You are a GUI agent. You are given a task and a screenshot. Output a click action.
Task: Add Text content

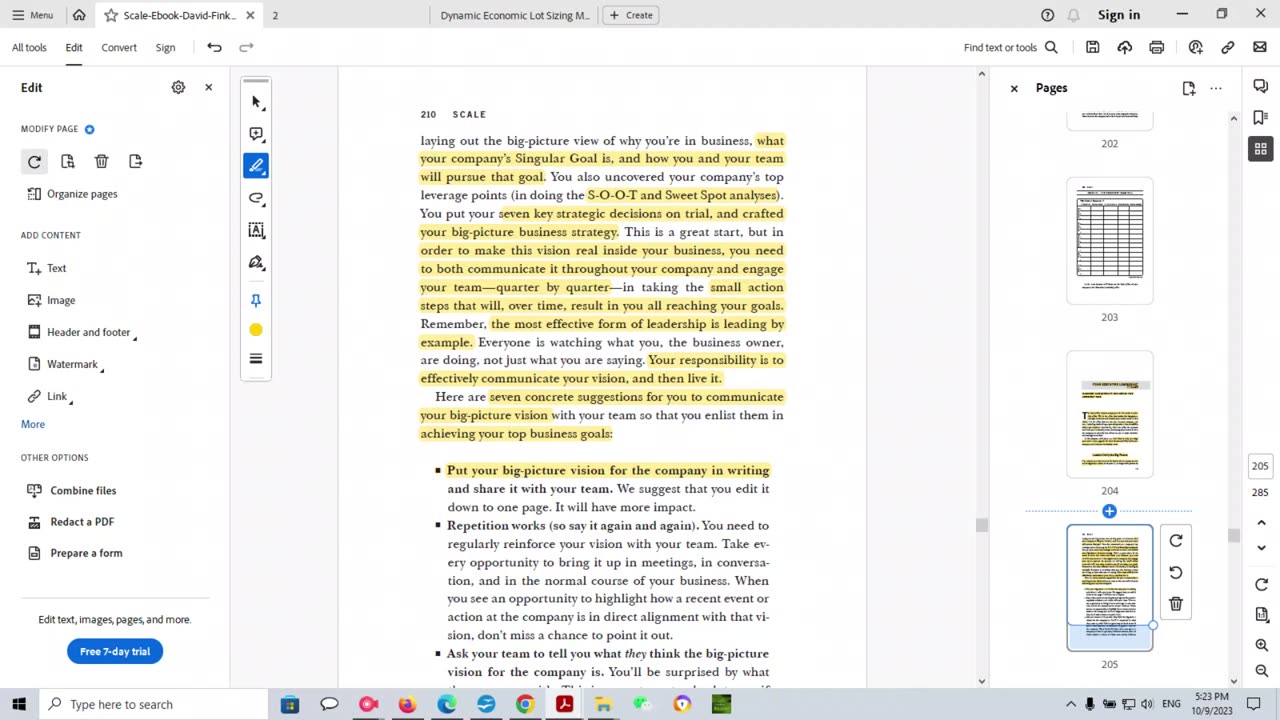[x=46, y=268]
